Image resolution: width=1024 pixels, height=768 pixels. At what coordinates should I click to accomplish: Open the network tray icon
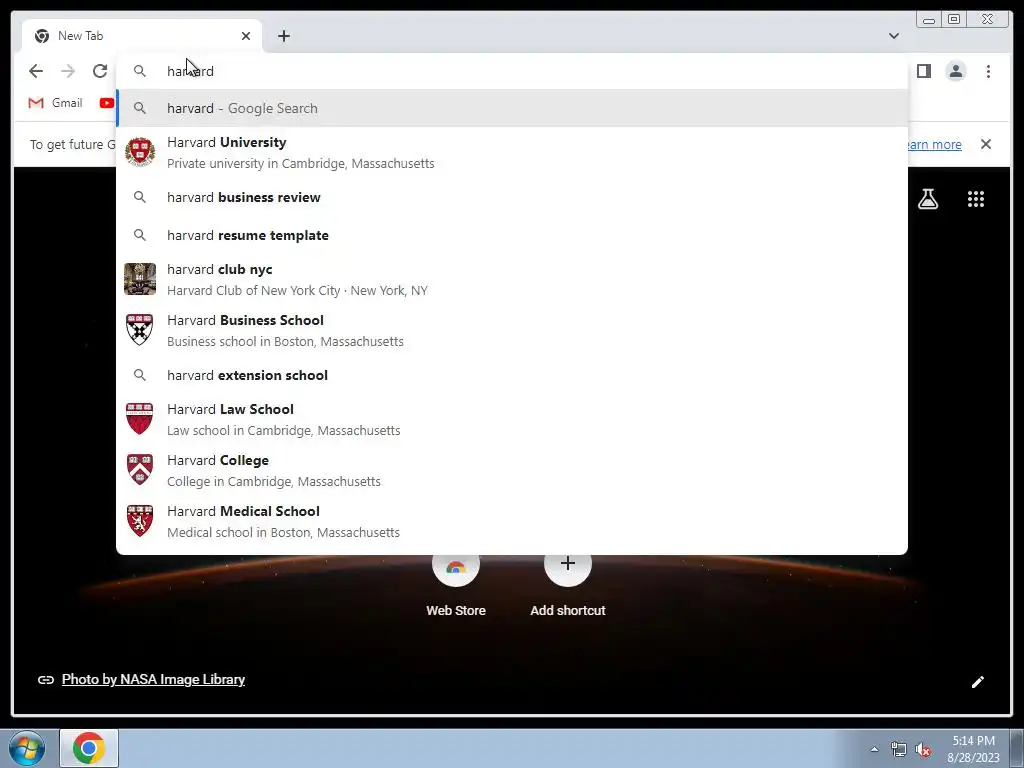(899, 749)
